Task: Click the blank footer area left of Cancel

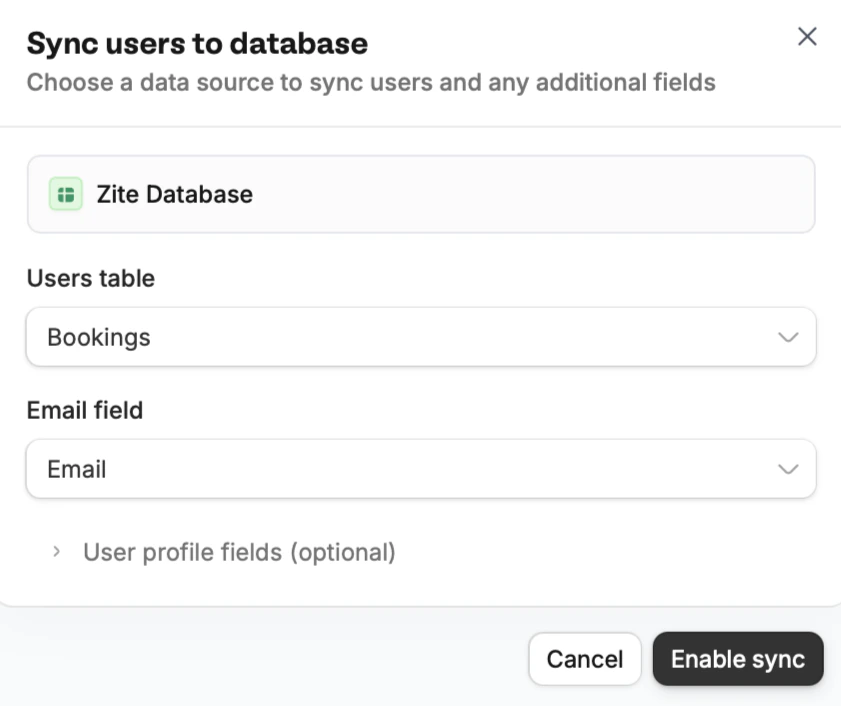Action: 260,659
